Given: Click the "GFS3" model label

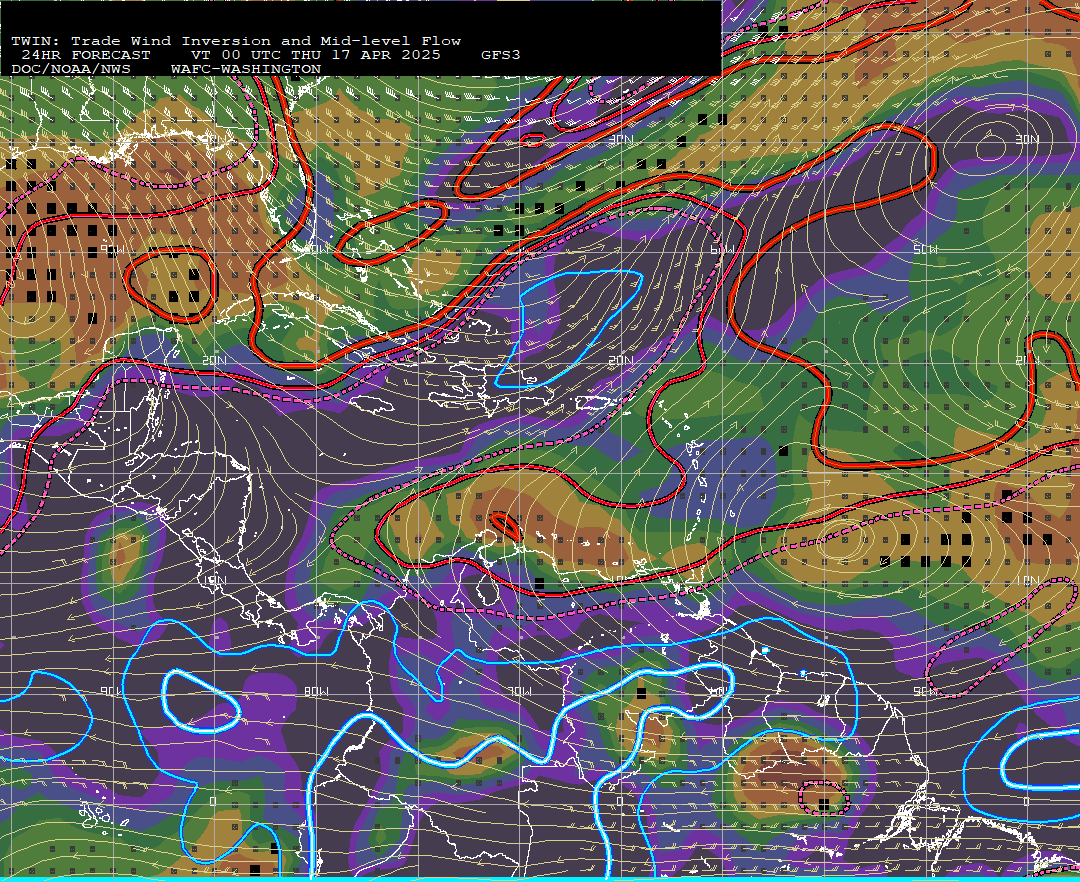Looking at the screenshot, I should pos(501,55).
